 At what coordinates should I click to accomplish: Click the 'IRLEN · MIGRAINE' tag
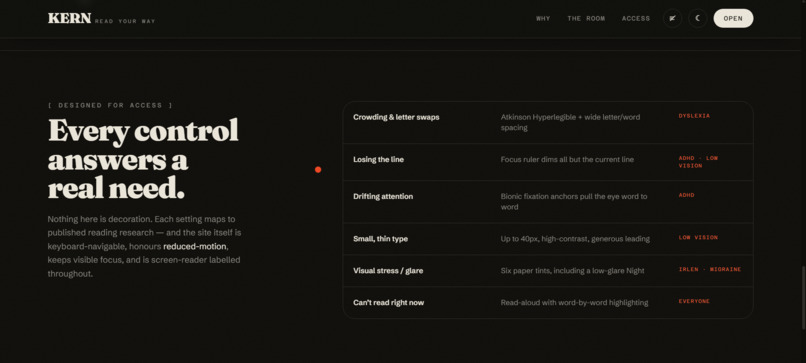(x=710, y=269)
